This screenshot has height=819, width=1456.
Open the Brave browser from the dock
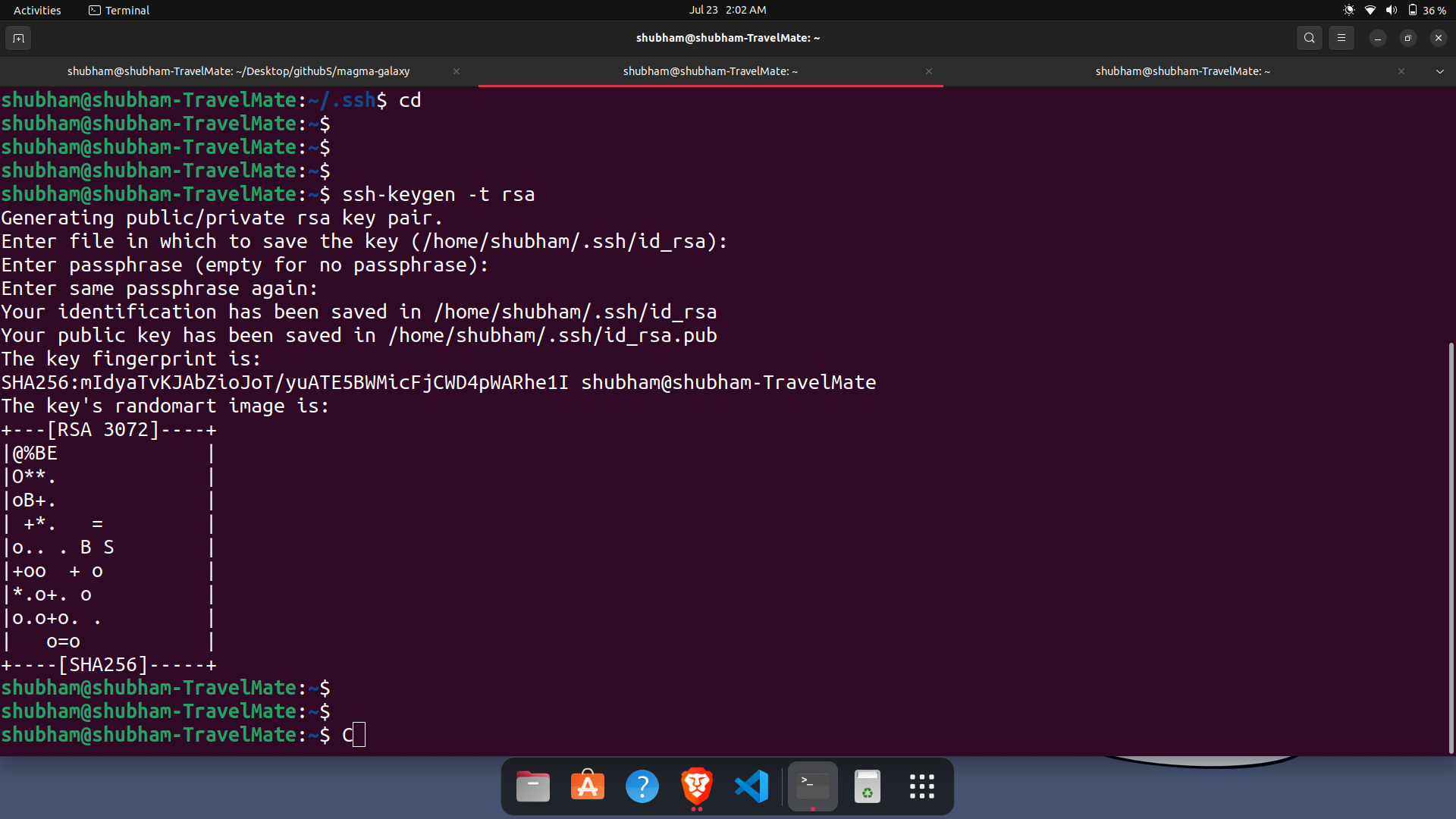(x=696, y=786)
